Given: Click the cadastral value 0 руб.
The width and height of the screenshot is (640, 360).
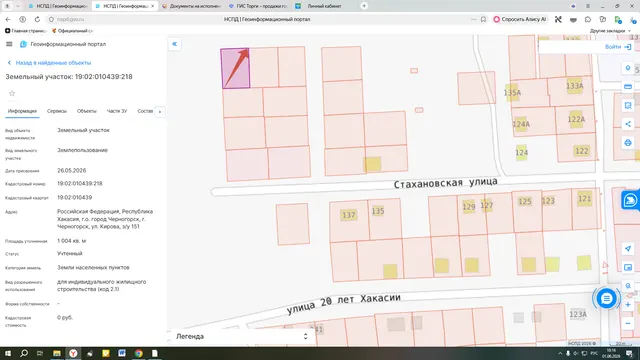Looking at the screenshot, I should (x=65, y=318).
